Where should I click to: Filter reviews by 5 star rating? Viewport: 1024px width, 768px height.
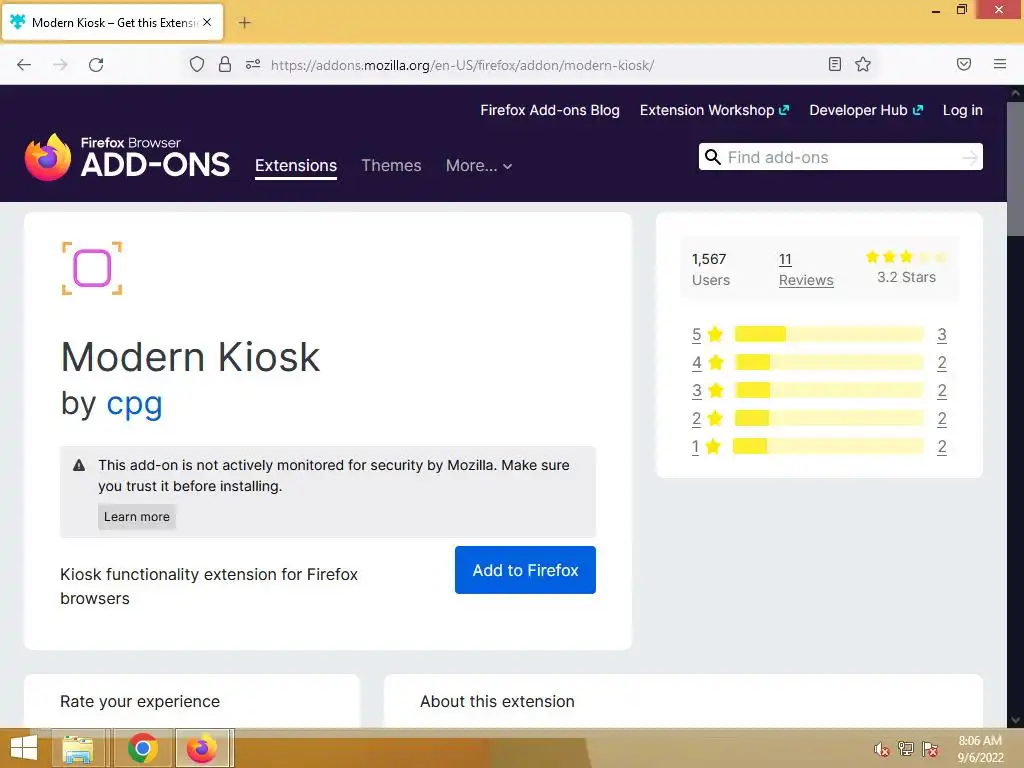pyautogui.click(x=707, y=334)
